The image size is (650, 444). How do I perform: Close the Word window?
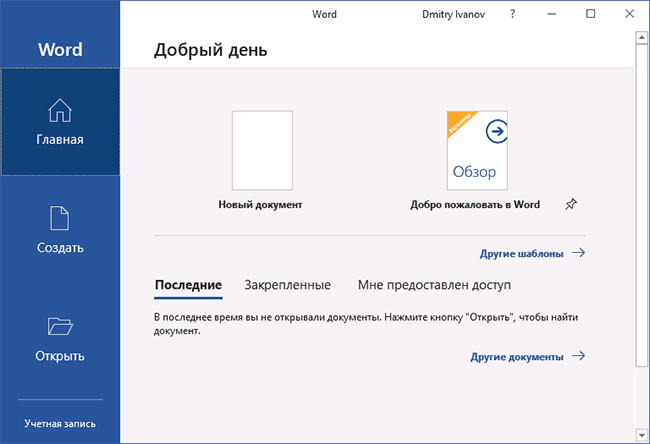(629, 14)
